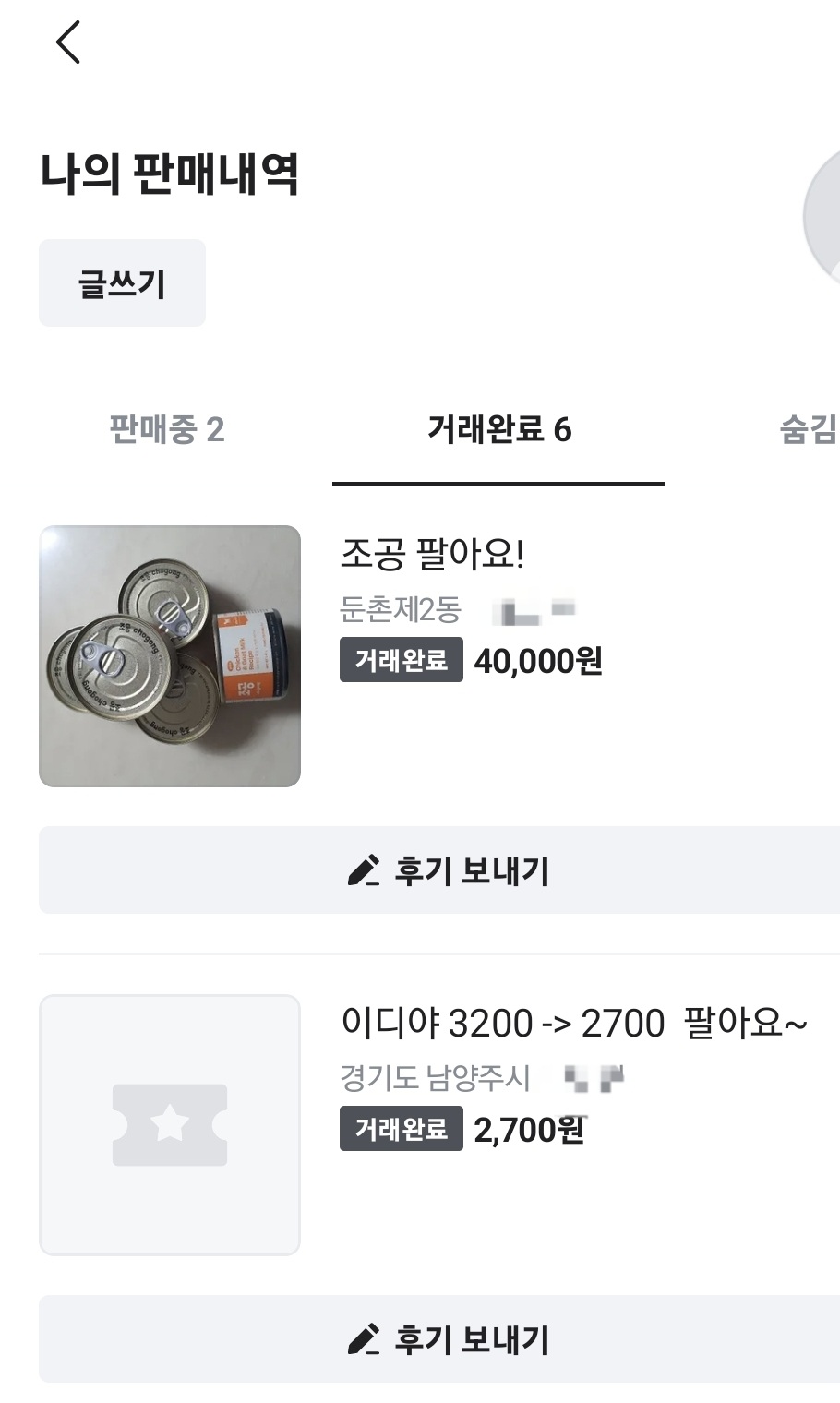Click 거래완료 badge on 이디야 listing

pos(402,1129)
